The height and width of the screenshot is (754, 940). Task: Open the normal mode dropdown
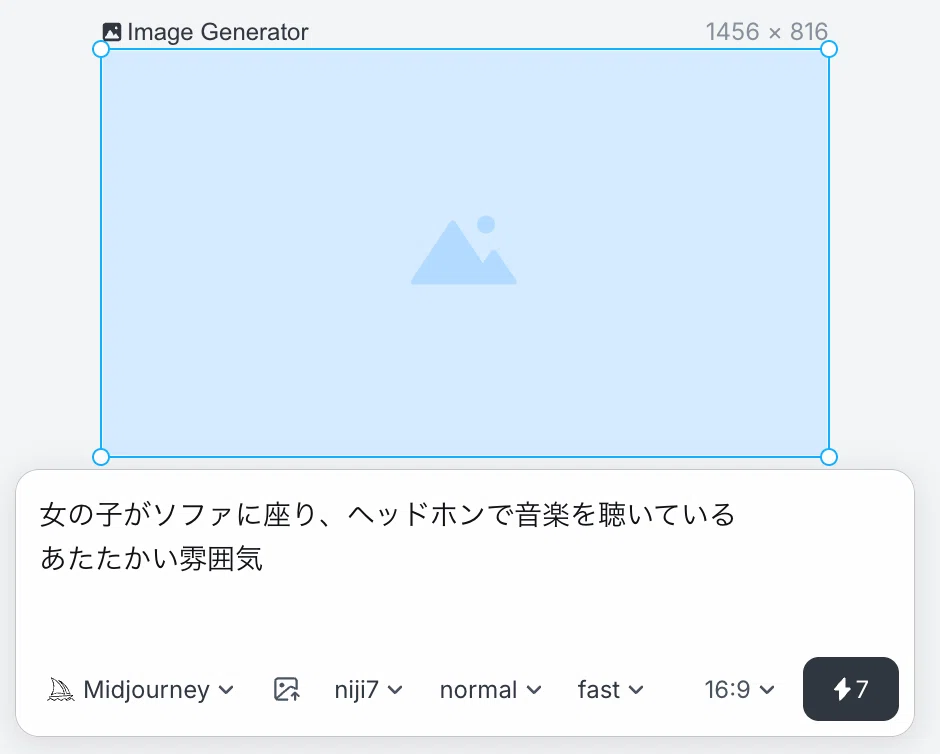[x=490, y=689]
